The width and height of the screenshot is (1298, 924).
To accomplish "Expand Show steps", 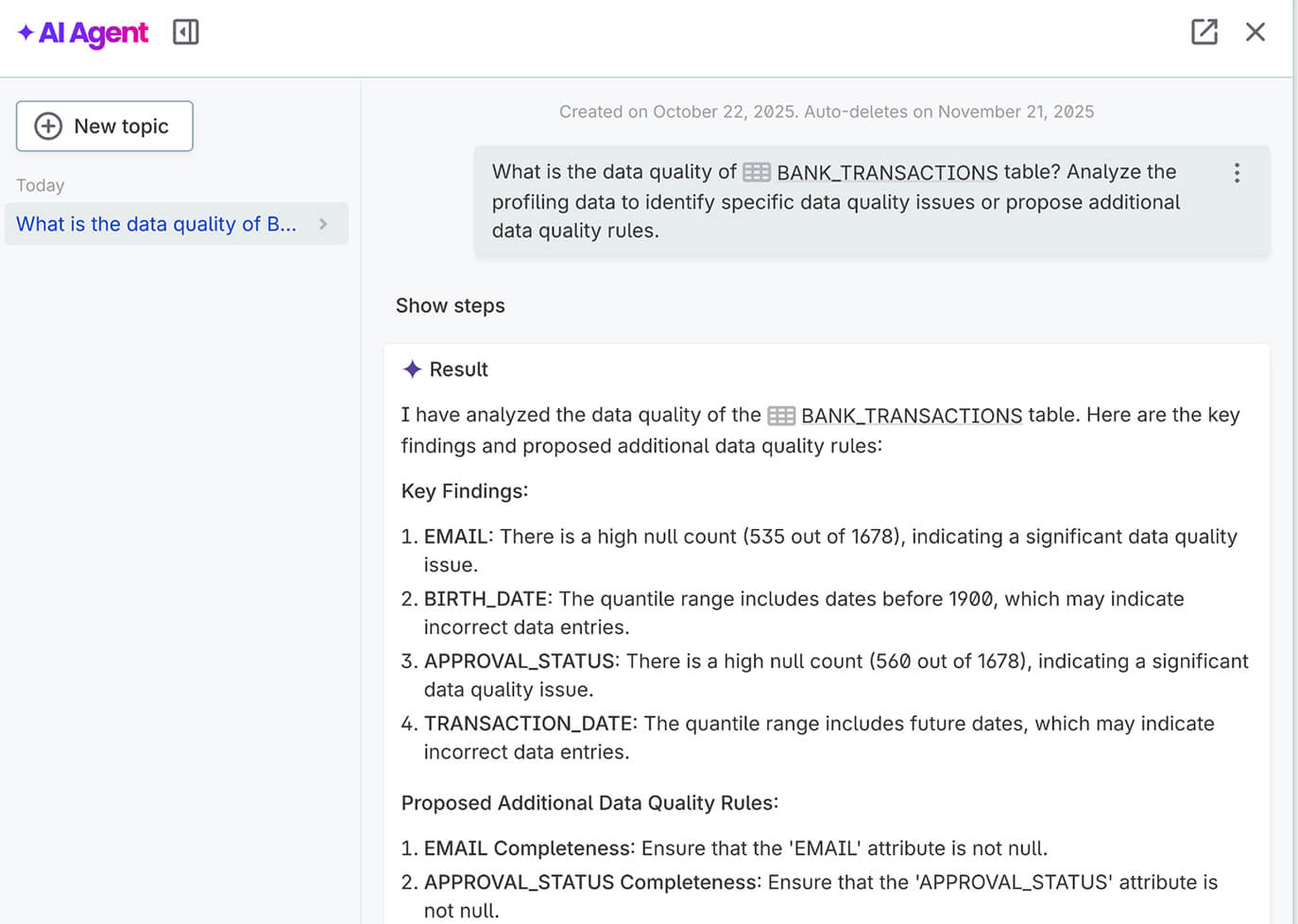I will tap(450, 306).
